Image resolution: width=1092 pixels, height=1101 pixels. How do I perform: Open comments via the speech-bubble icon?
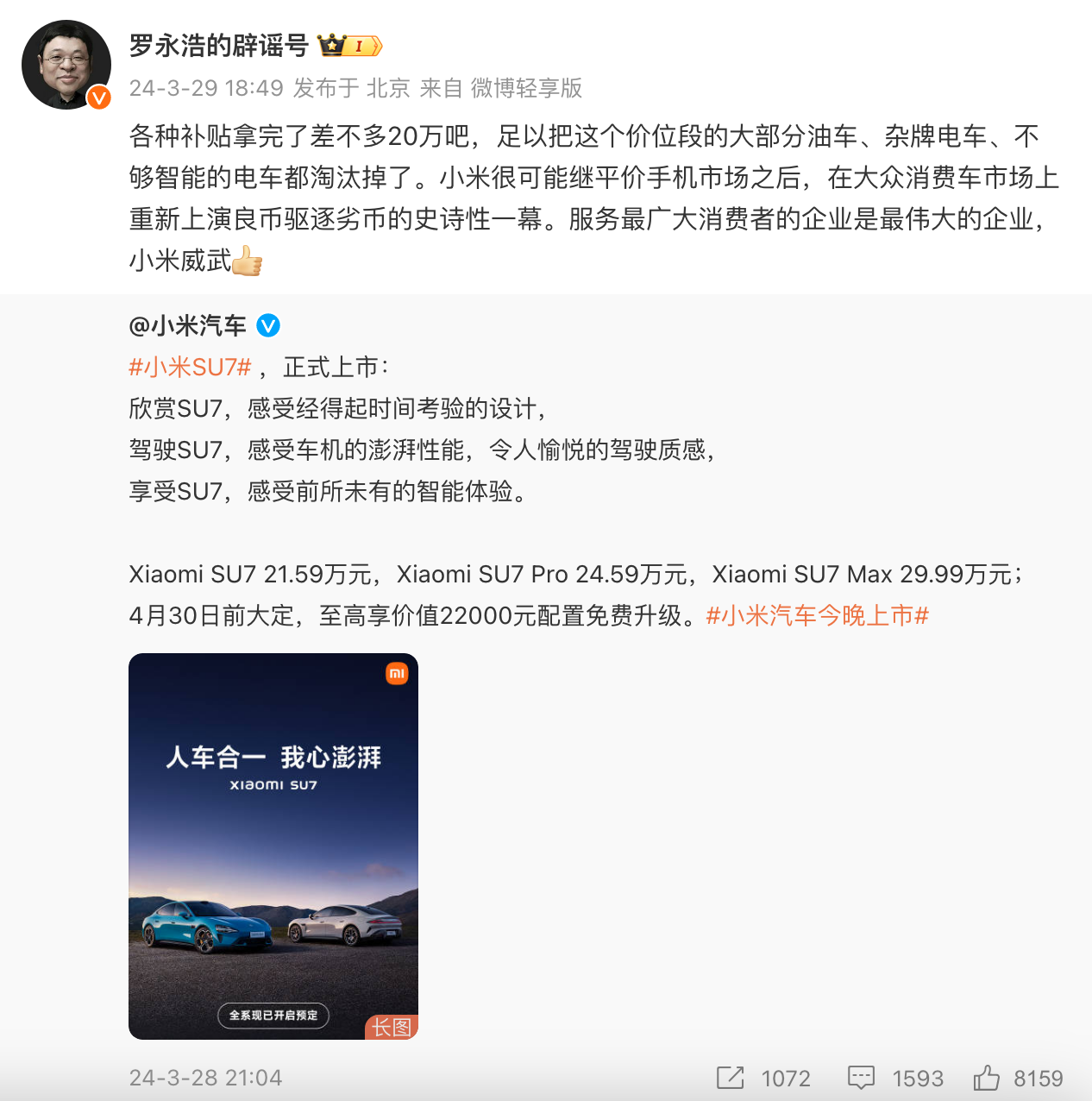[x=861, y=1078]
